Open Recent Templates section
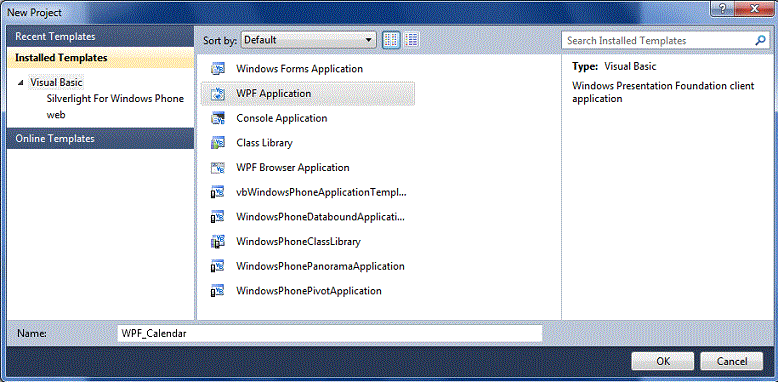The width and height of the screenshot is (778, 382). coord(100,37)
